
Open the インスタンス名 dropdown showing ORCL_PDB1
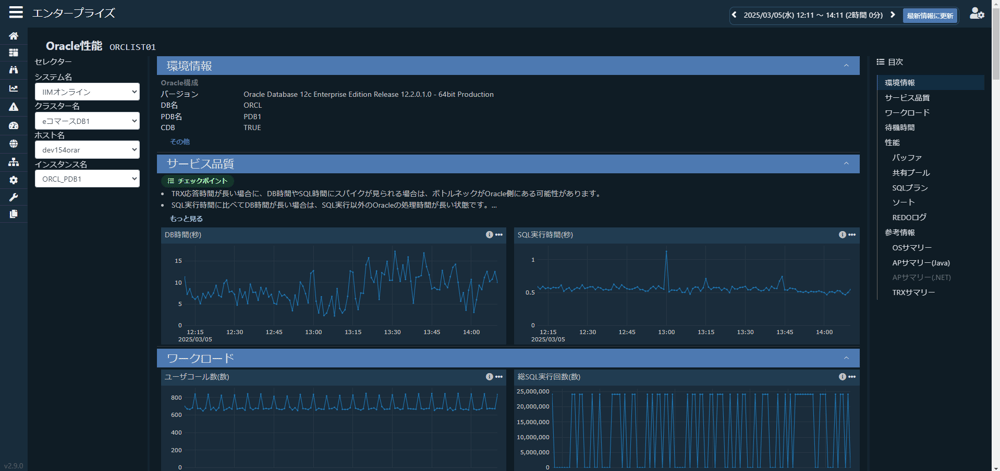click(x=87, y=179)
